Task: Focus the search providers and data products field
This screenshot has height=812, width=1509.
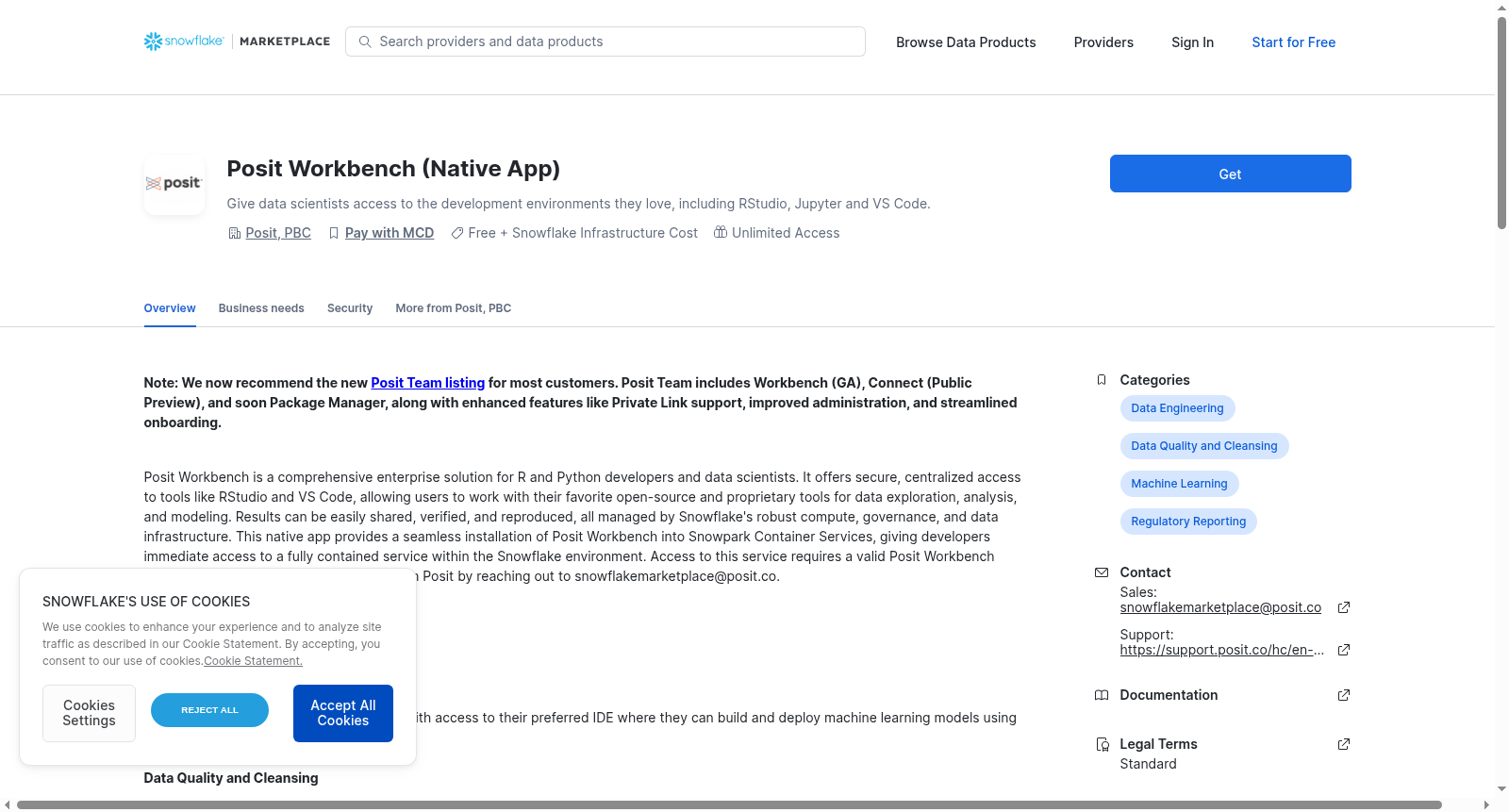Action: pyautogui.click(x=605, y=41)
